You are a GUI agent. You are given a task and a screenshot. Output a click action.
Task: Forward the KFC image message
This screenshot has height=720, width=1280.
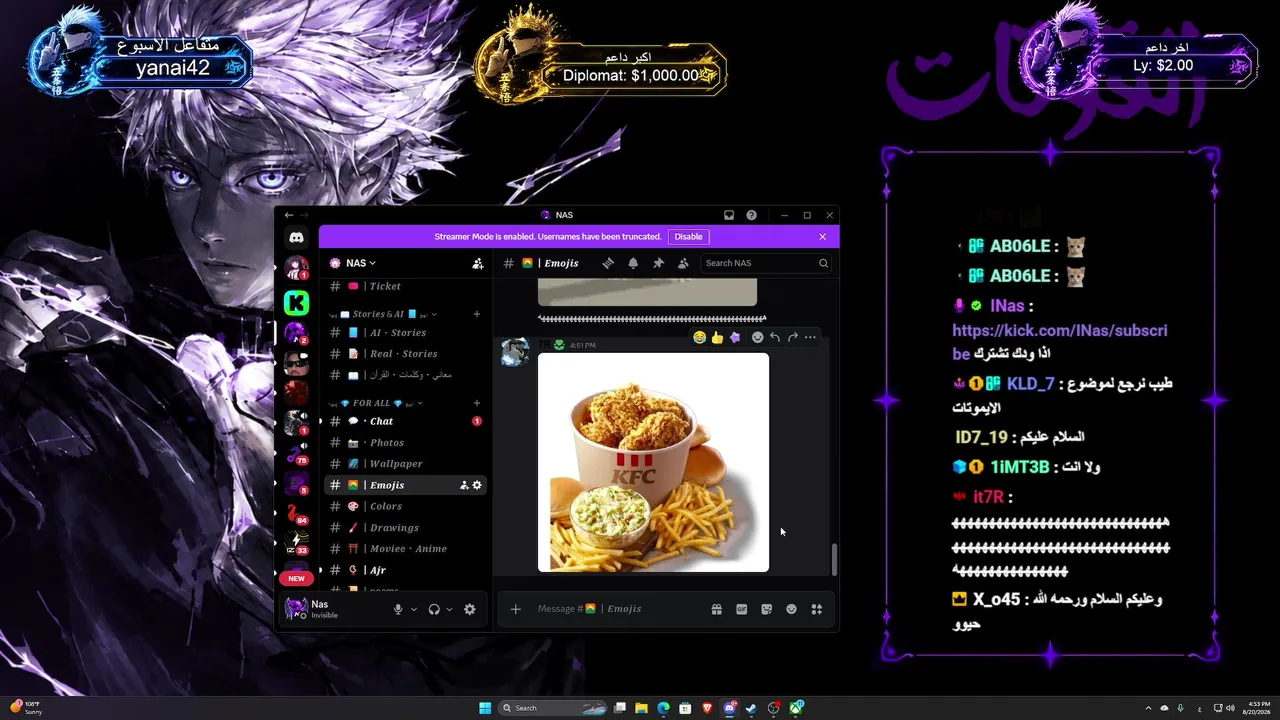coord(792,337)
